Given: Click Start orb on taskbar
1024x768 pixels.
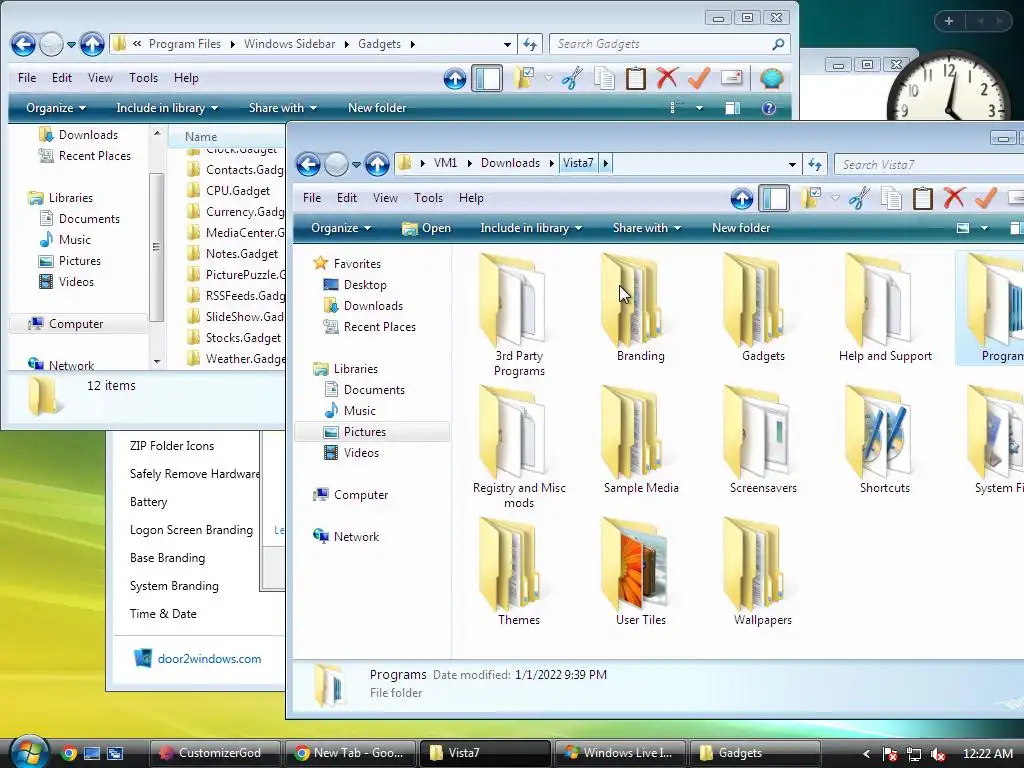Looking at the screenshot, I should pos(27,751).
